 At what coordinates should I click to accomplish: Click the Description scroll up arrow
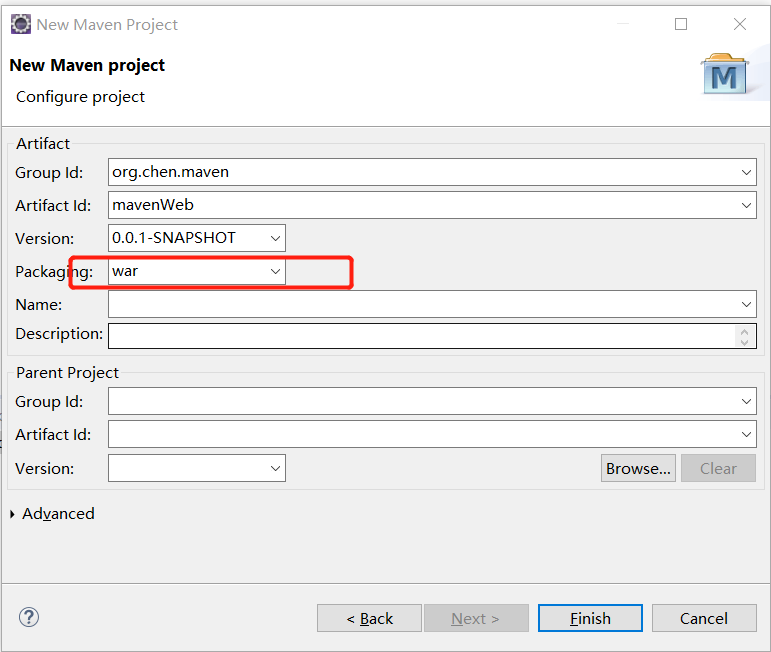click(x=744, y=332)
